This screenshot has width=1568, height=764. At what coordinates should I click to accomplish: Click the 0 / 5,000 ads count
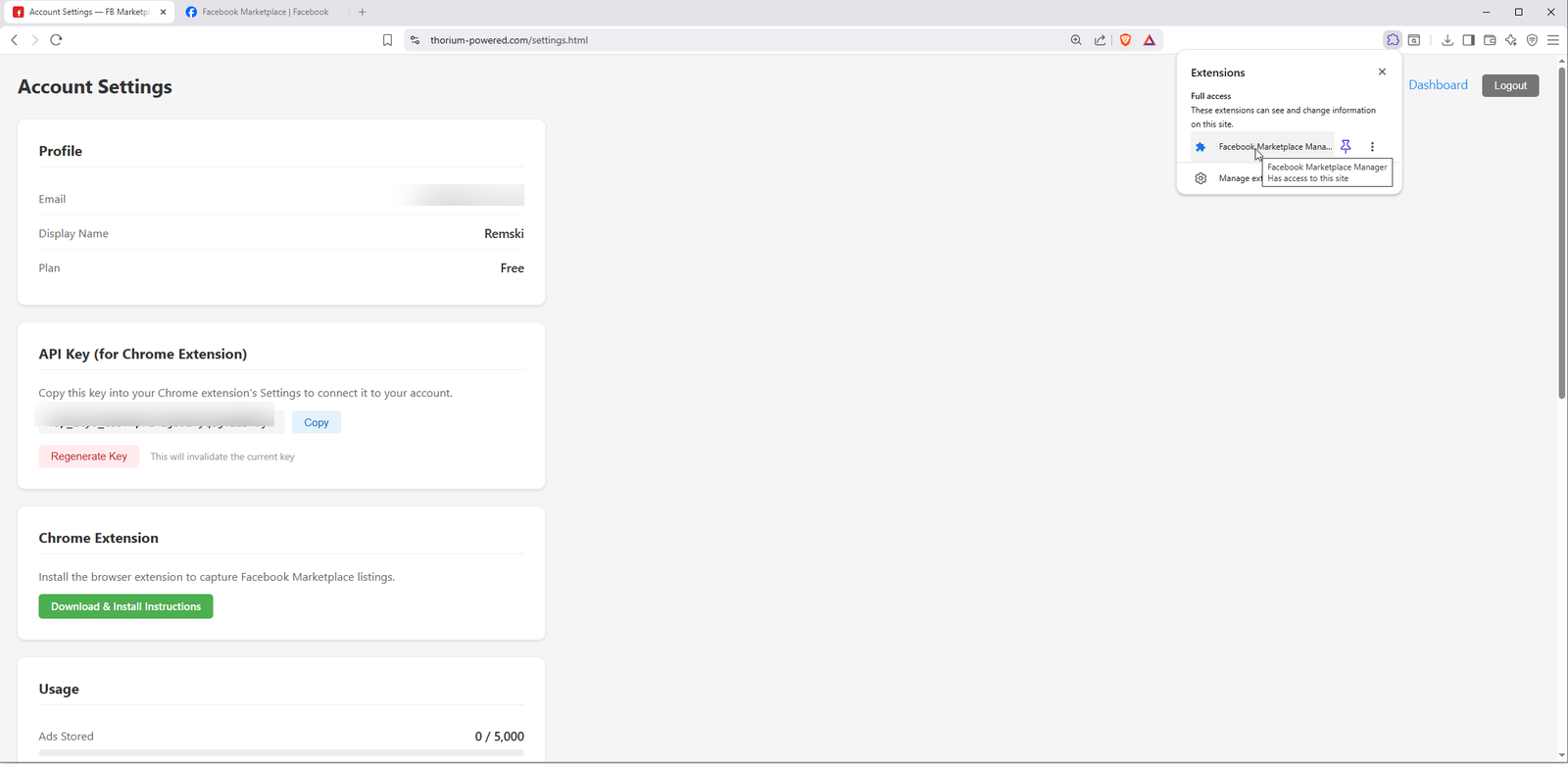[500, 737]
